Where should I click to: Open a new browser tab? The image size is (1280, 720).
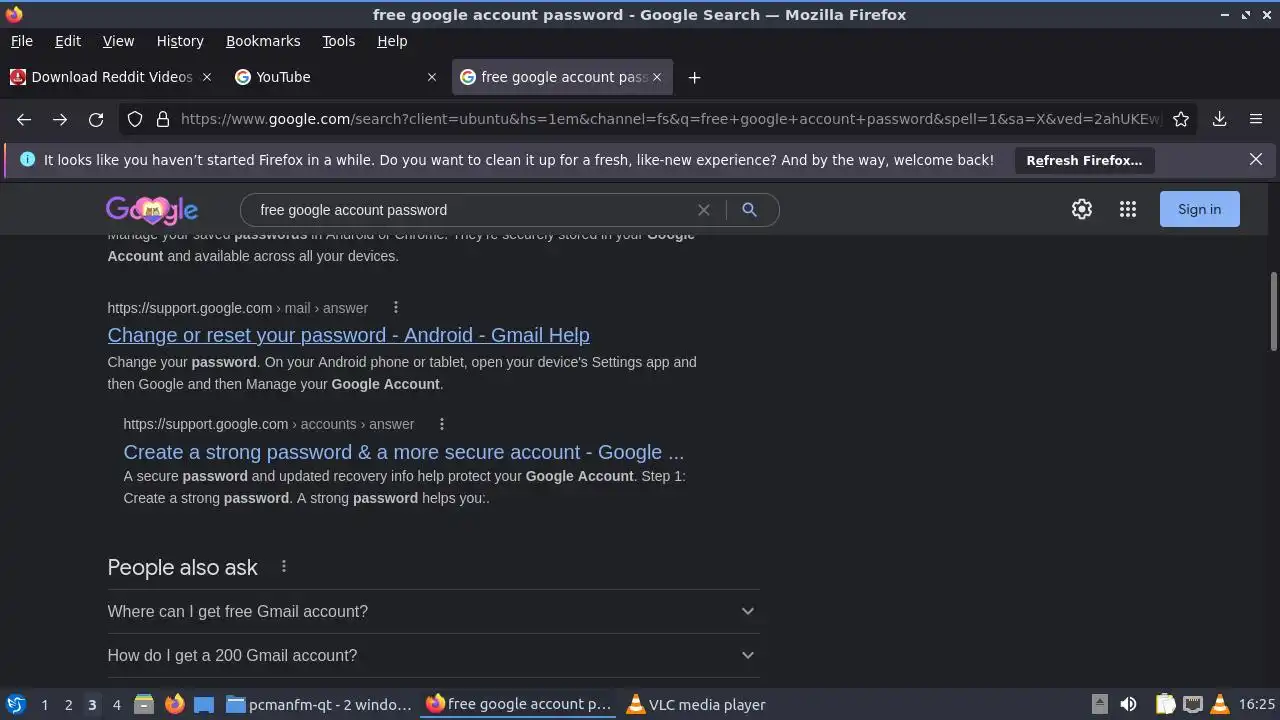click(694, 77)
